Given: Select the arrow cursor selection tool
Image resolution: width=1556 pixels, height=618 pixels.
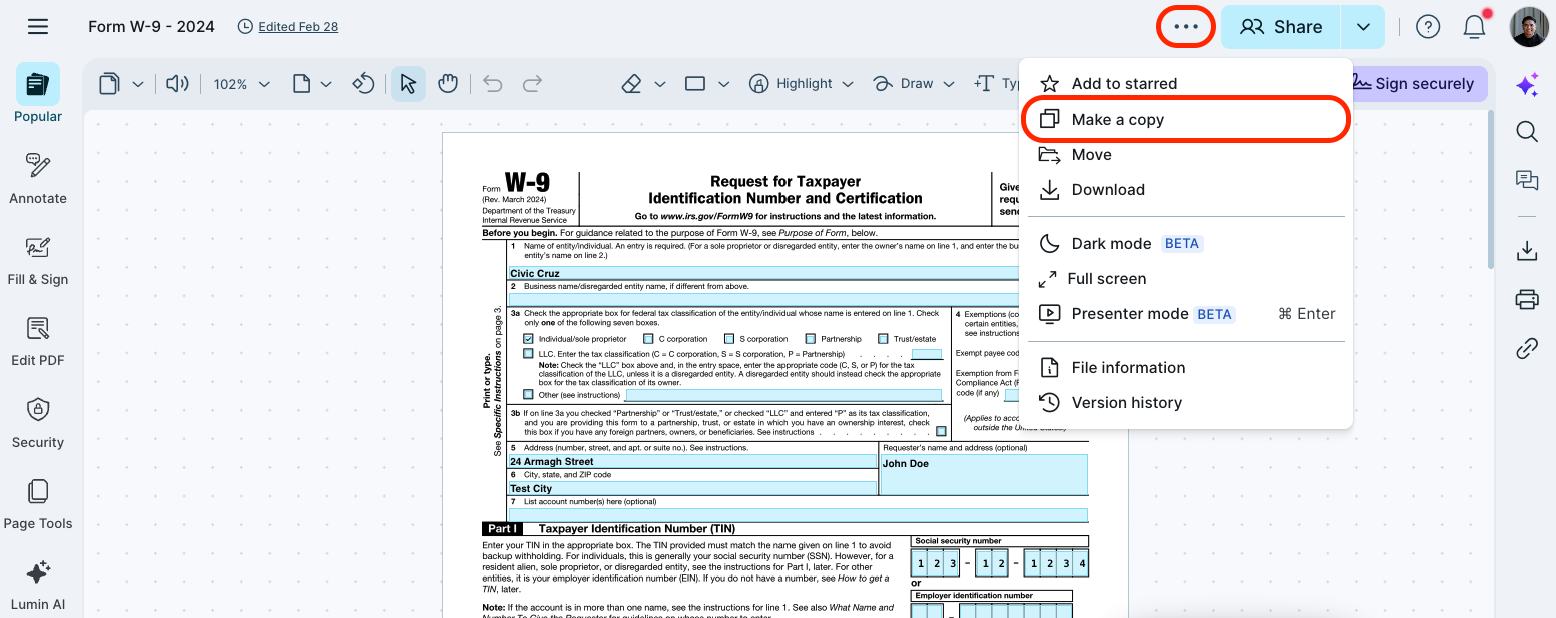Looking at the screenshot, I should pos(408,84).
